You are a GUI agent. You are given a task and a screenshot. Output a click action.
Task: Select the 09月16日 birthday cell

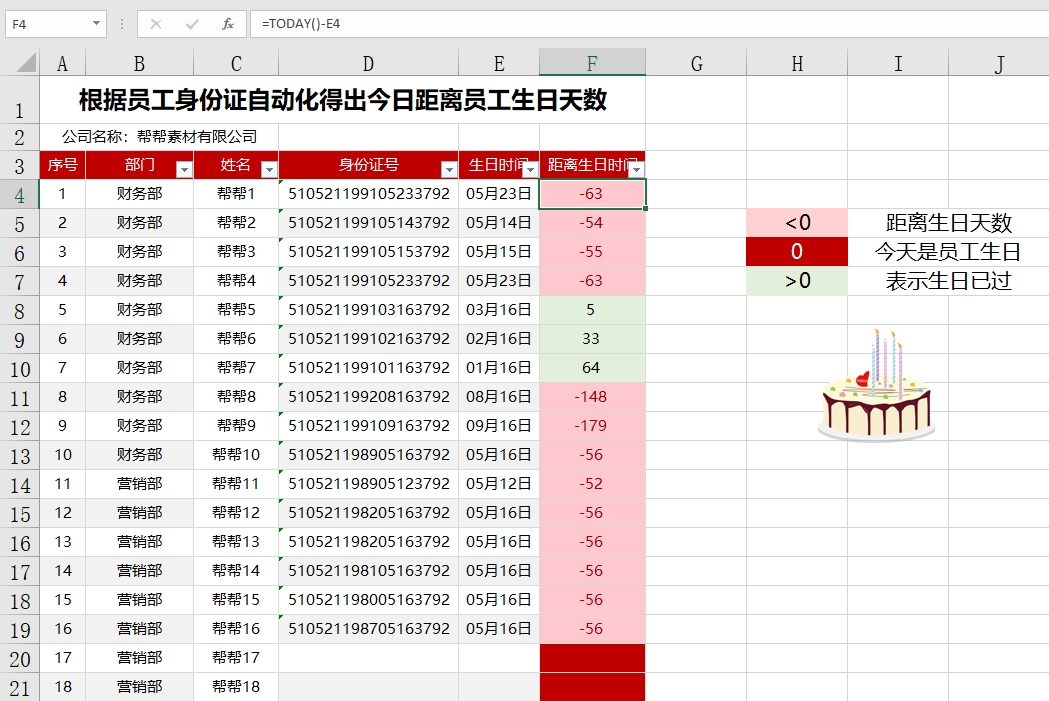tap(499, 425)
